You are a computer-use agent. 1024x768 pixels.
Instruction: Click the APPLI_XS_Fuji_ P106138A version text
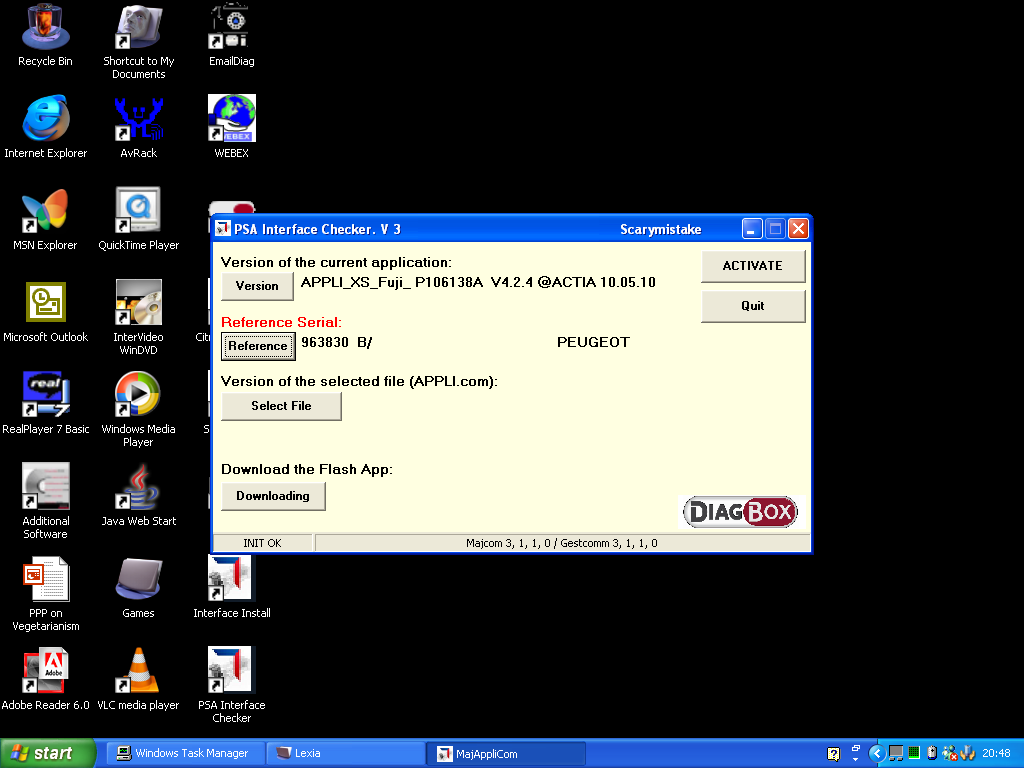point(478,282)
